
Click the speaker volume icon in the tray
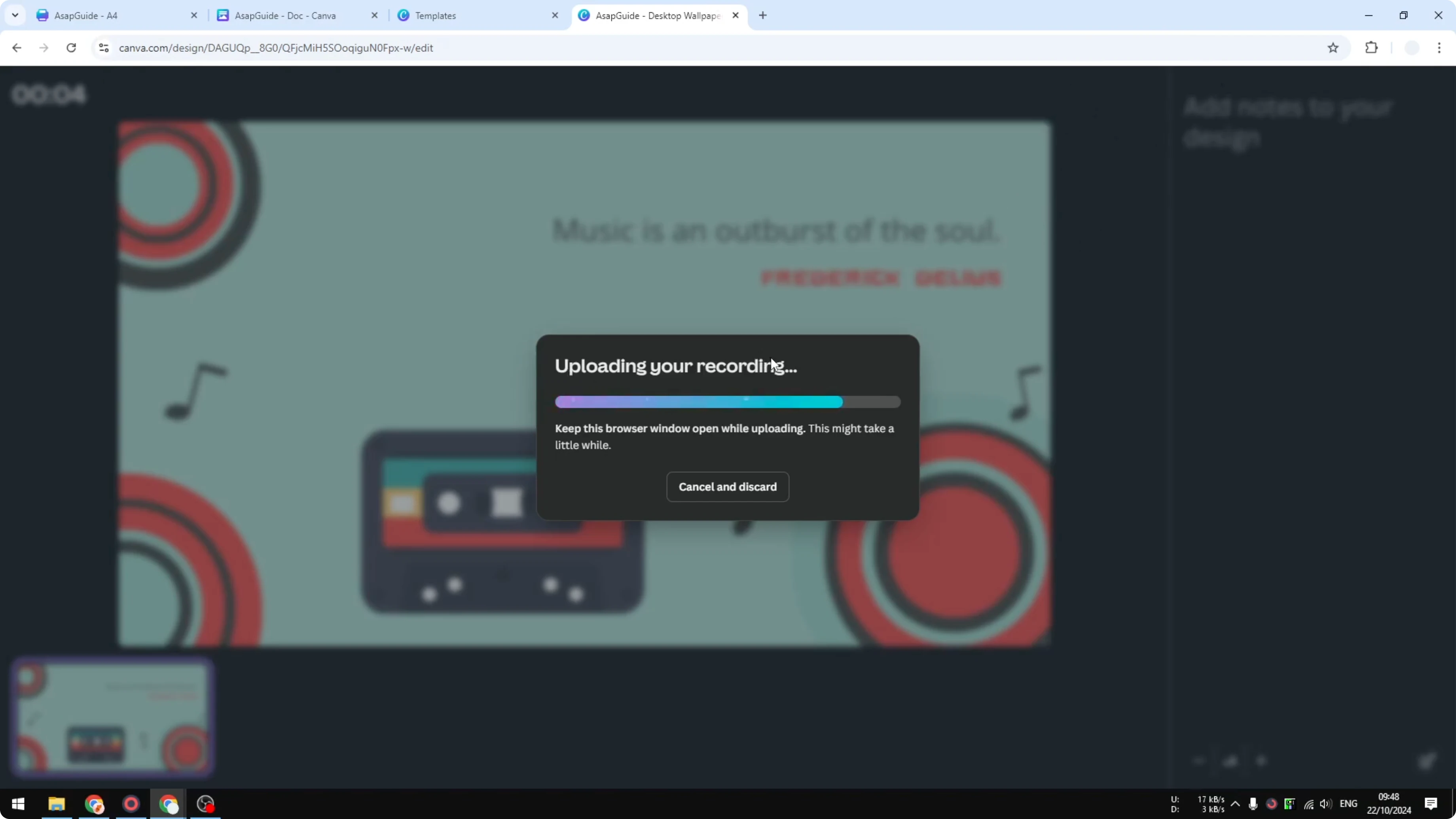coord(1327,804)
